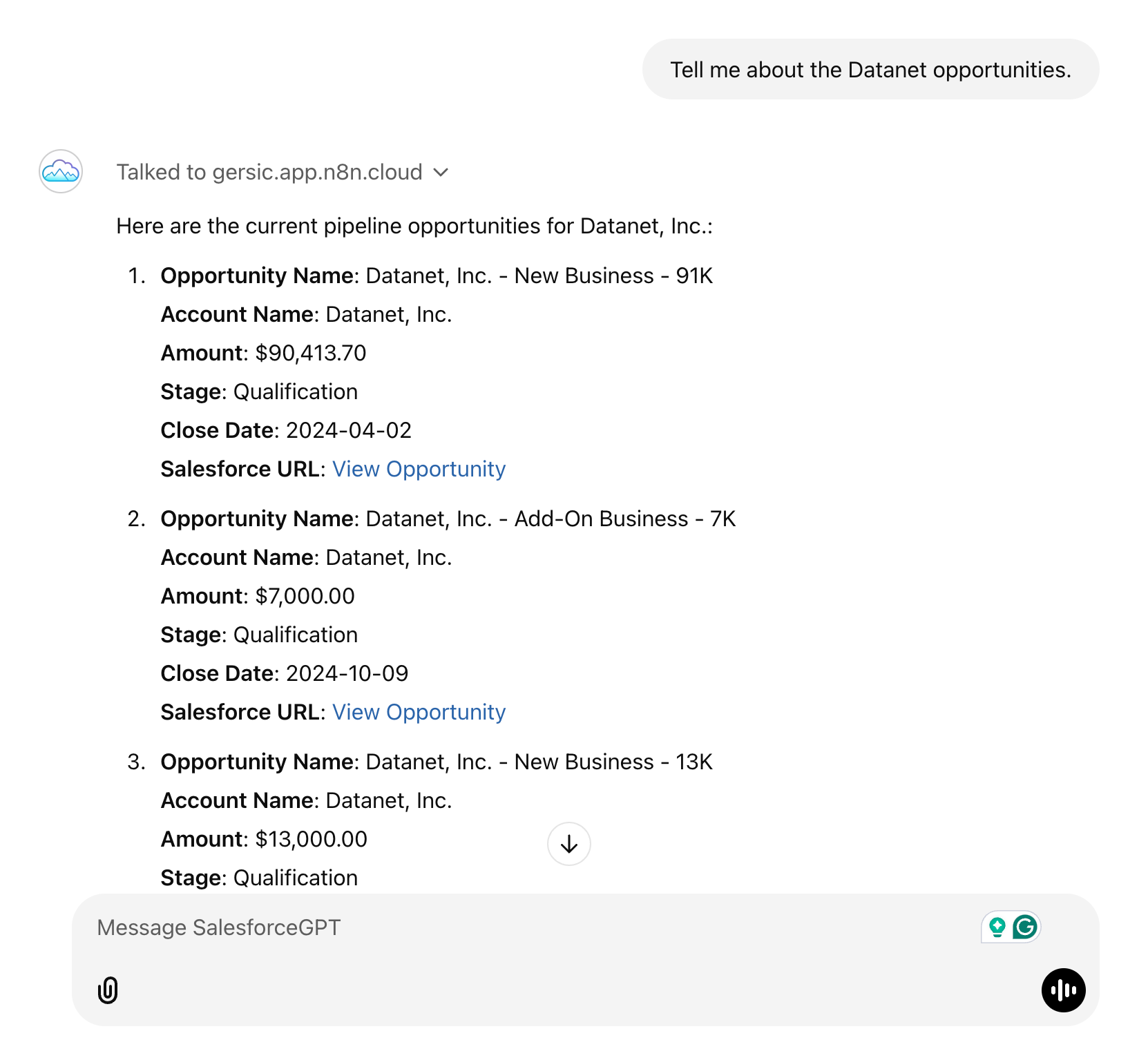
Task: Expand the 'Talked to gersic.app.n8n.cloud' details
Action: 283,172
